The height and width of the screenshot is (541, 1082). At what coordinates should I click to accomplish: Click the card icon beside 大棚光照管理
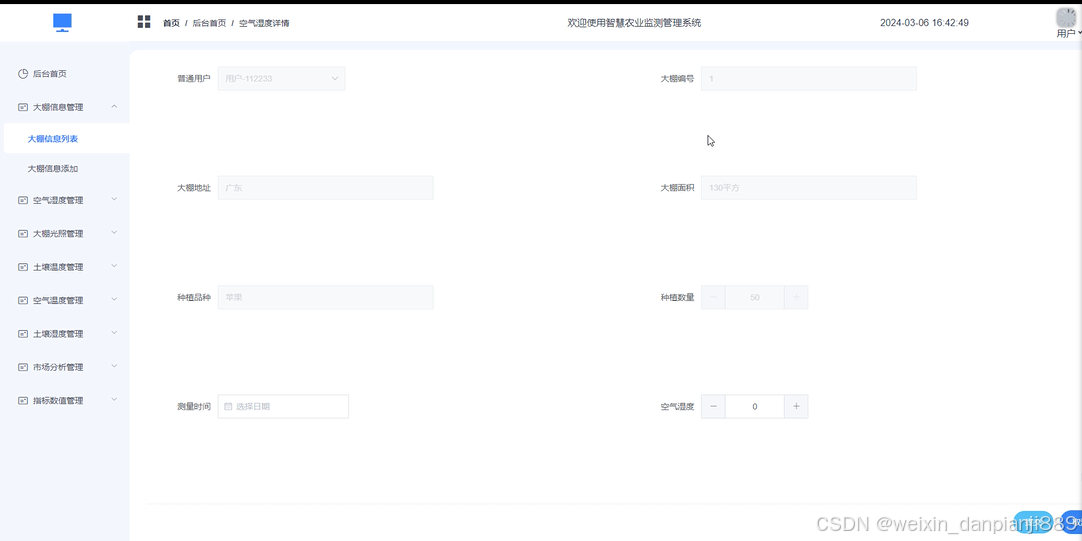[x=23, y=234]
